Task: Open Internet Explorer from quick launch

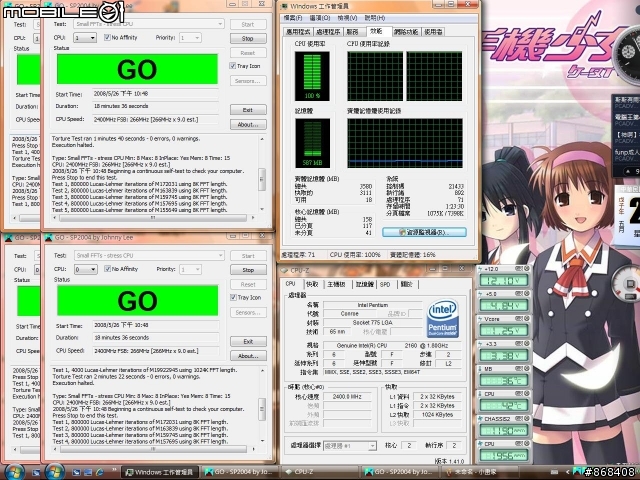Action: point(100,472)
